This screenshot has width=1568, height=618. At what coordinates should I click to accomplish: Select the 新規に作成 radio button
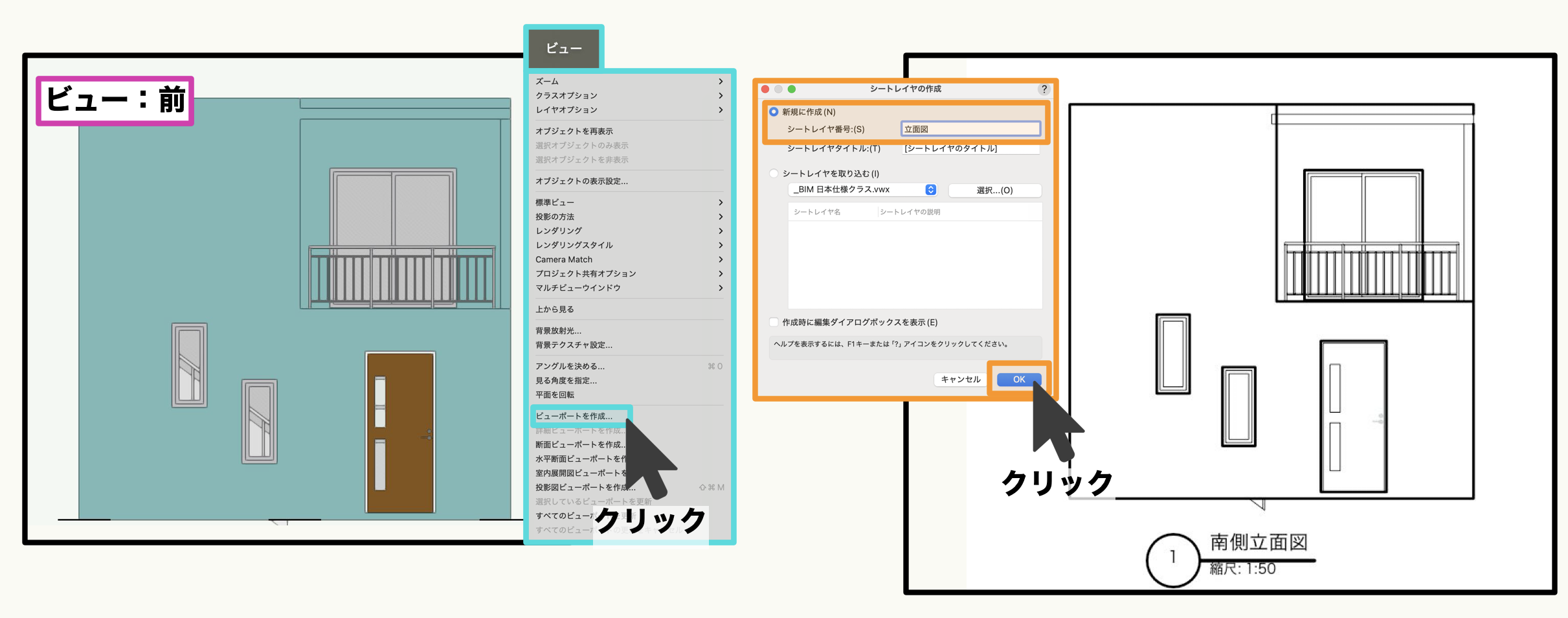774,112
